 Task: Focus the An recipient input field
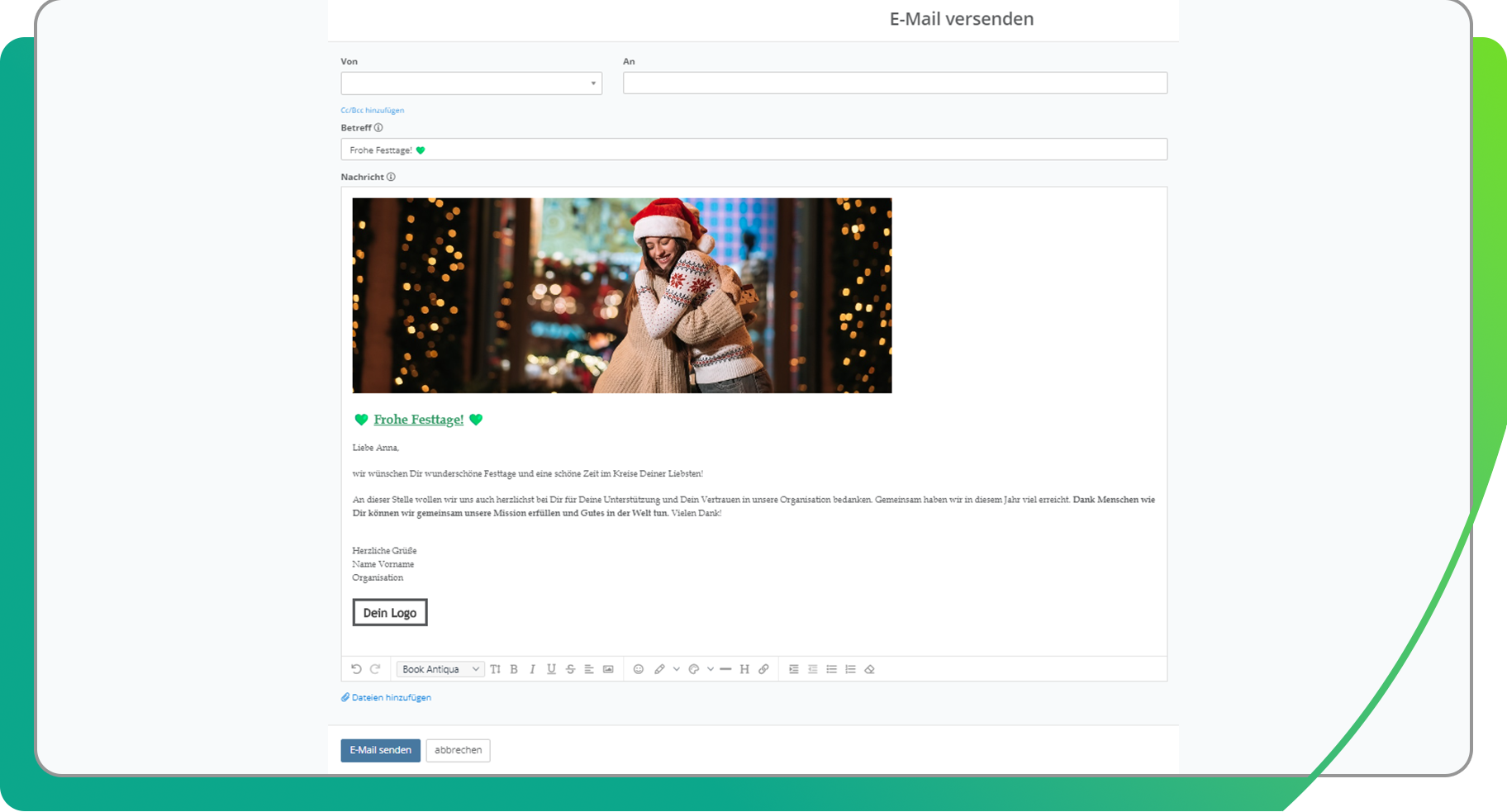click(895, 83)
